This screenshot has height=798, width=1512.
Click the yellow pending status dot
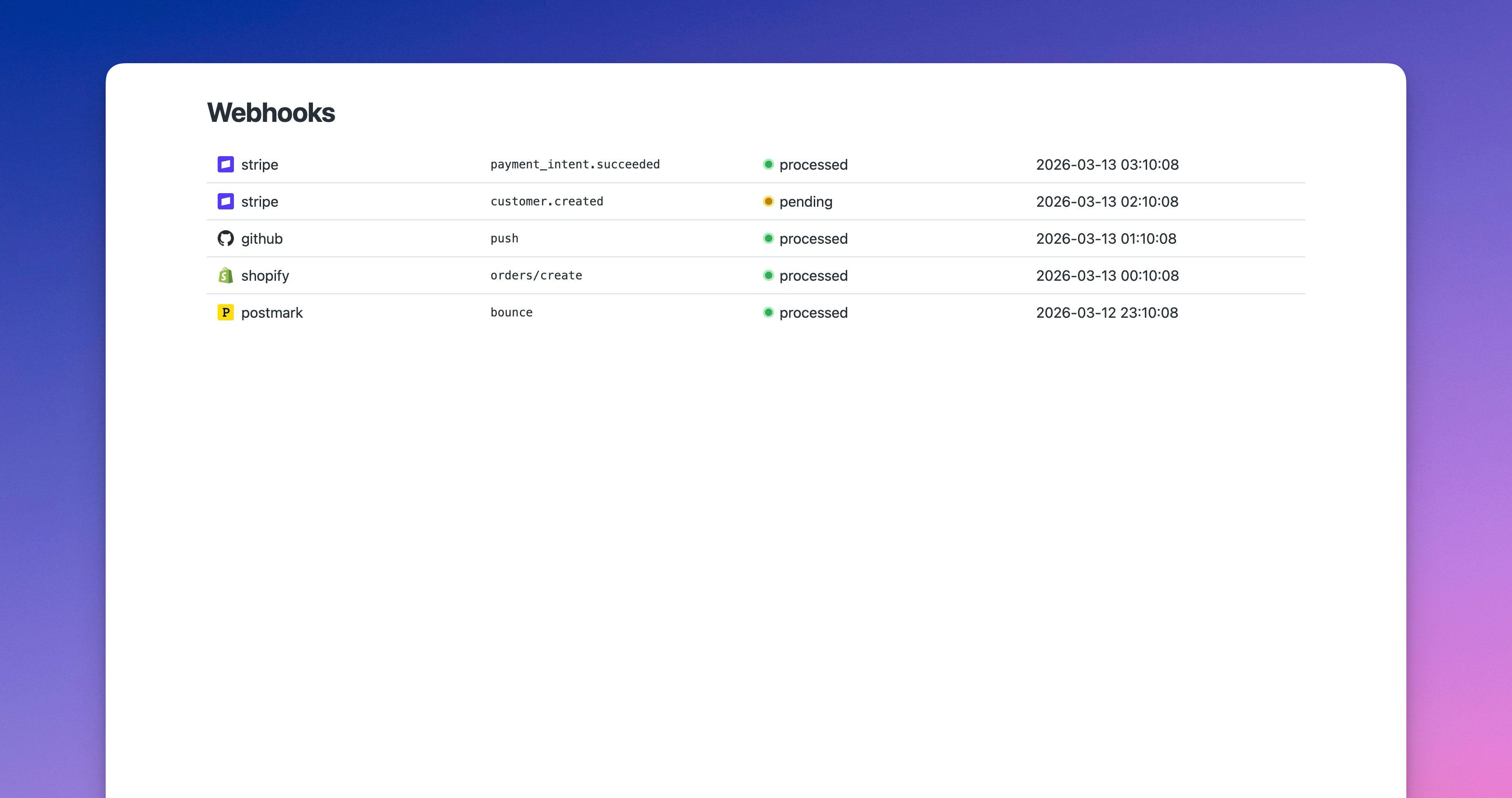click(769, 201)
